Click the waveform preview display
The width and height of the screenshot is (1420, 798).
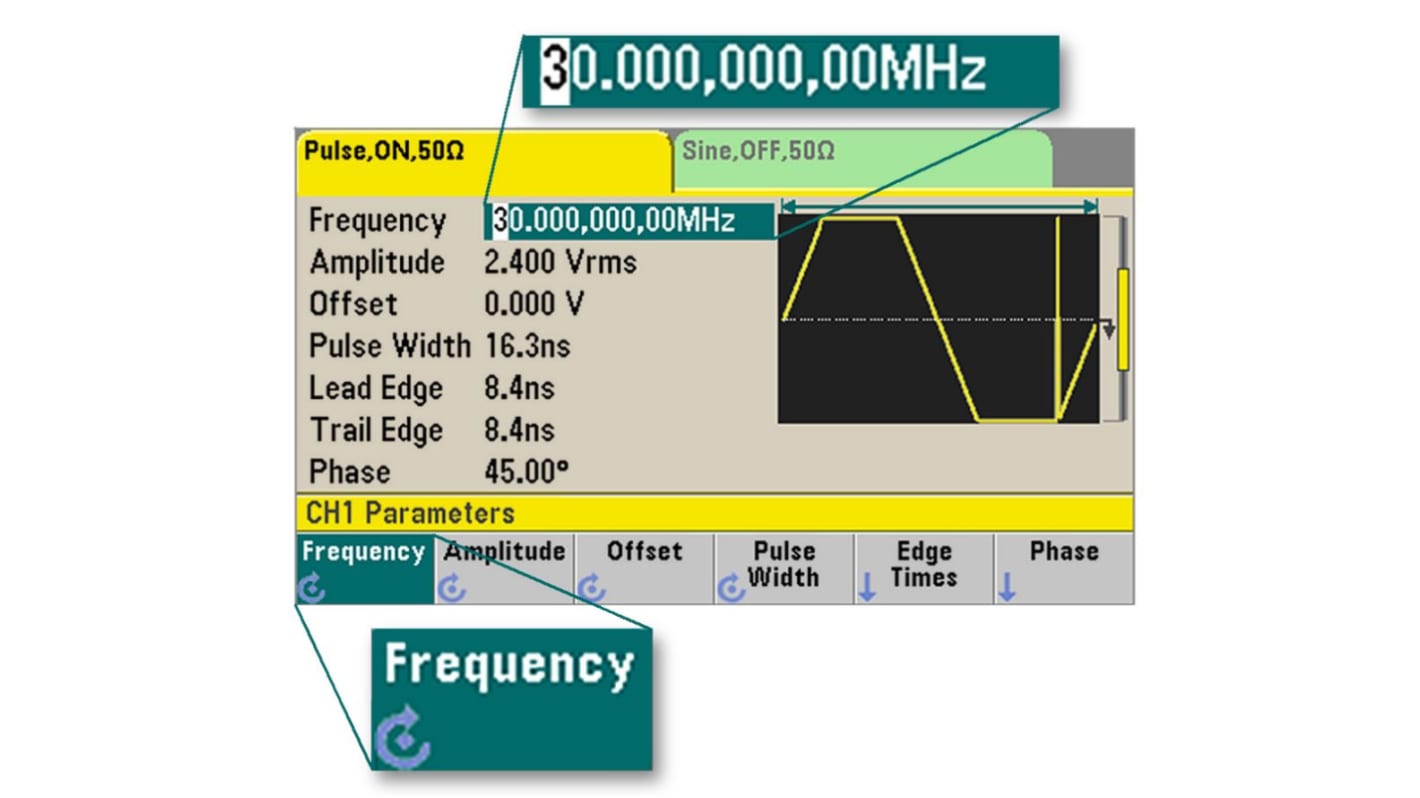point(938,318)
